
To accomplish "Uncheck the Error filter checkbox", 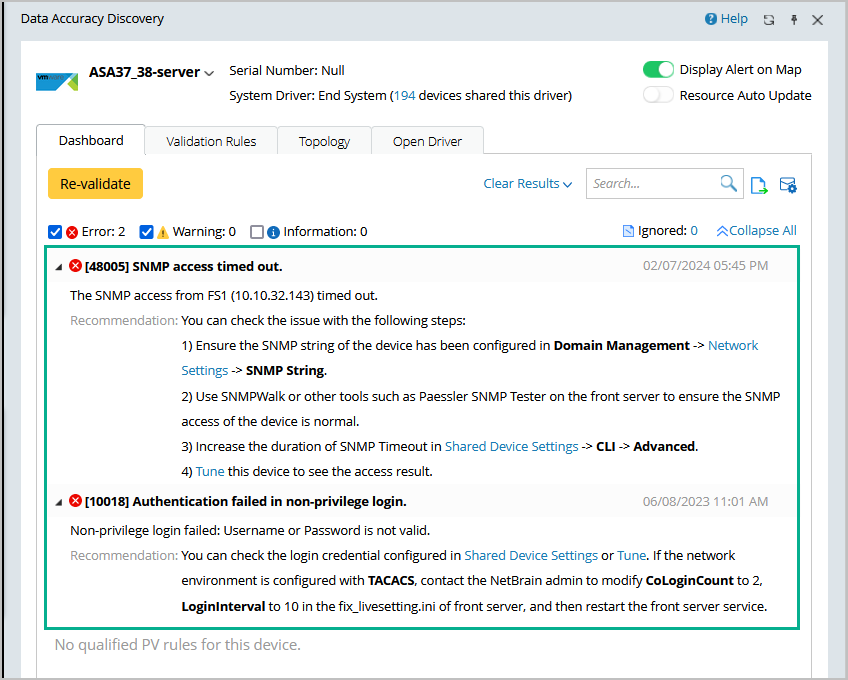I will coord(56,232).
